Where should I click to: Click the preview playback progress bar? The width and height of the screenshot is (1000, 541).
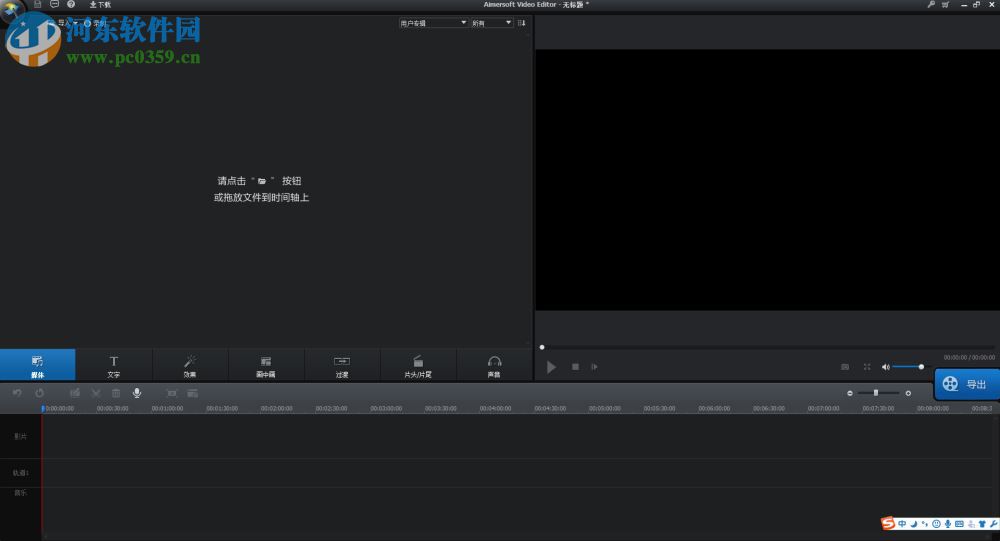(767, 347)
